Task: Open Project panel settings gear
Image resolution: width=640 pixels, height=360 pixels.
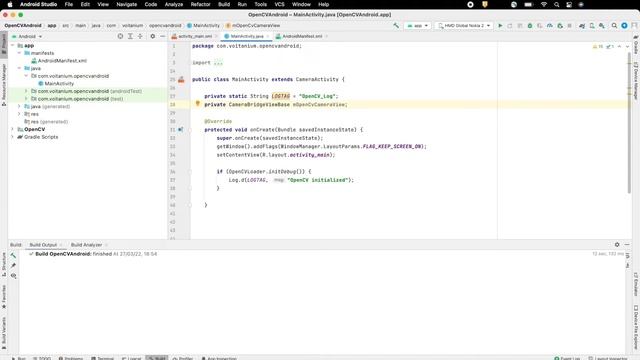Action: [x=153, y=36]
